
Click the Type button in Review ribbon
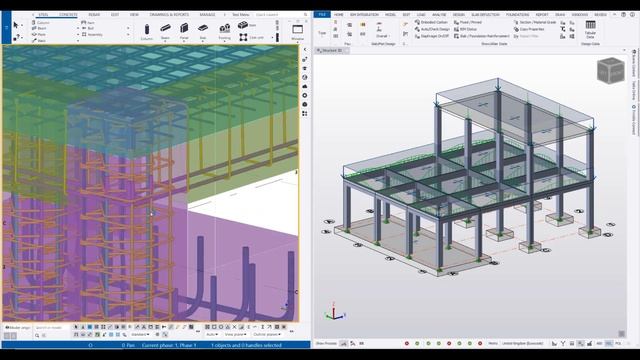(x=322, y=33)
